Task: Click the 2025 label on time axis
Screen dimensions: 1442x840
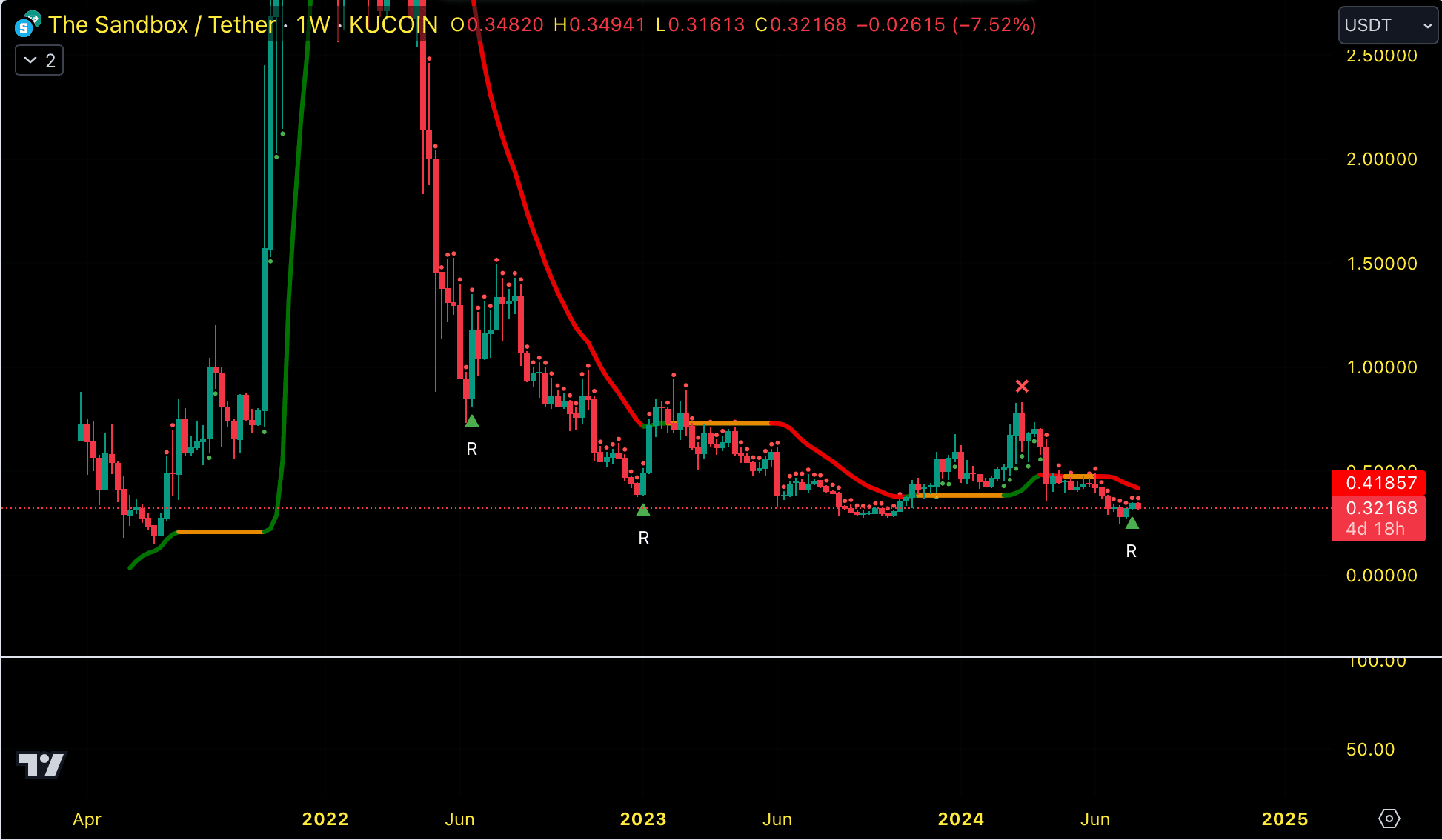Action: (x=1285, y=819)
